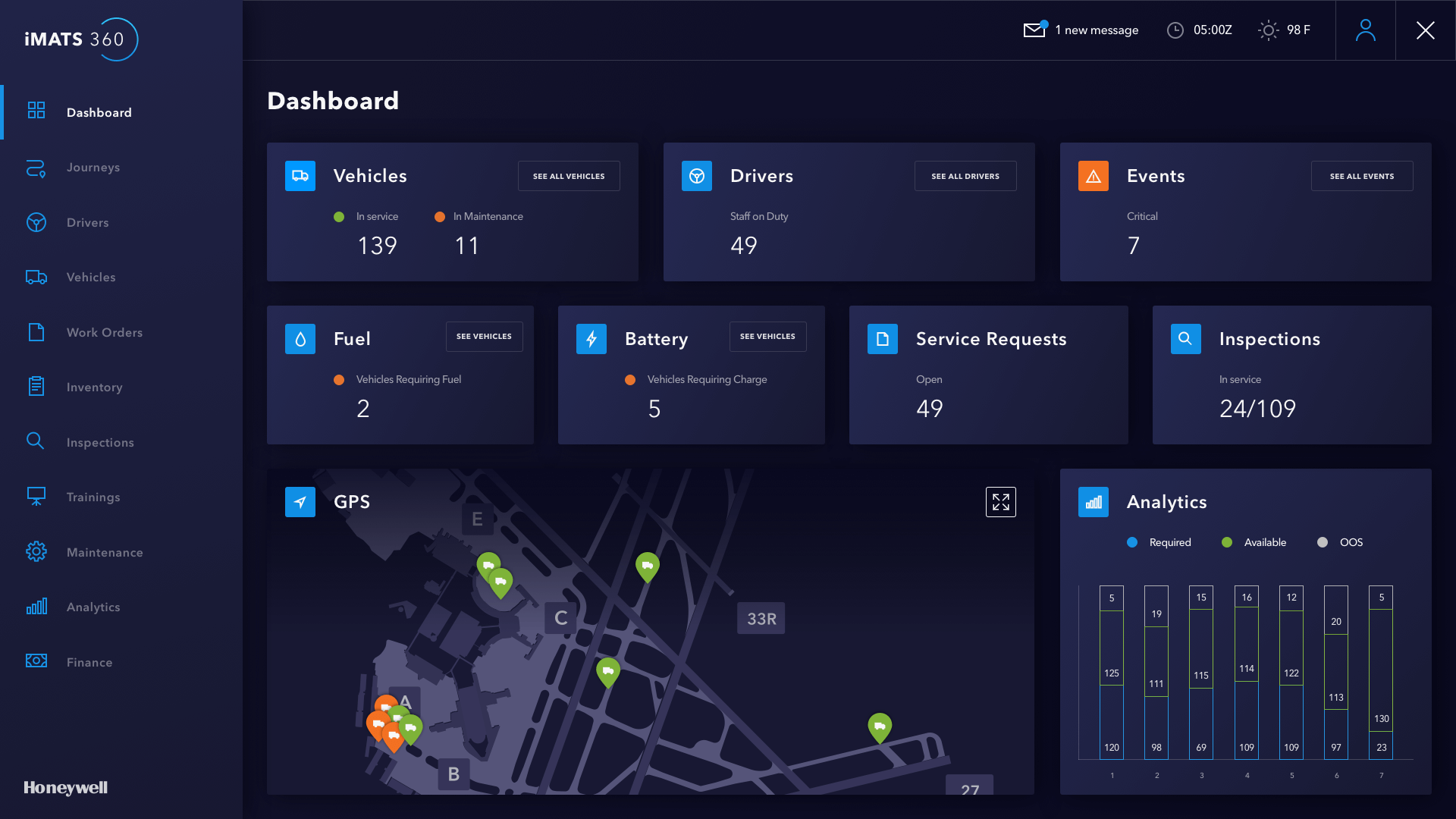Click See Vehicles button on Battery card
The image size is (1456, 819).
(767, 336)
